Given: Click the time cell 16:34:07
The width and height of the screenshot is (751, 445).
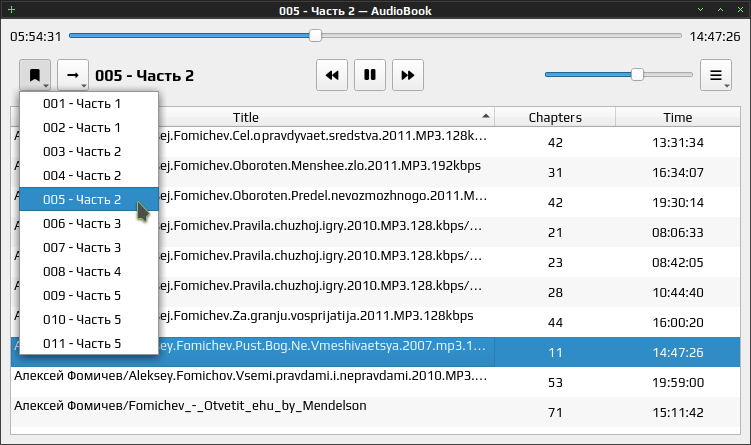Looking at the screenshot, I should pyautogui.click(x=678, y=172).
